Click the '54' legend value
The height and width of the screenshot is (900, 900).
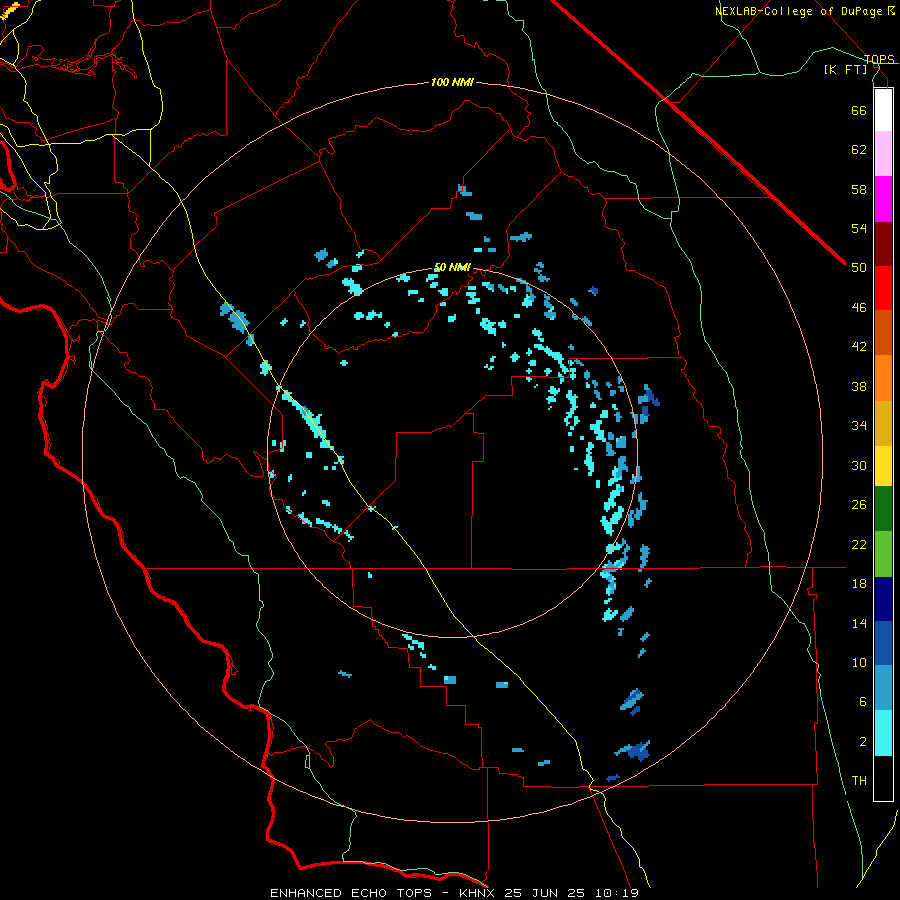859,228
